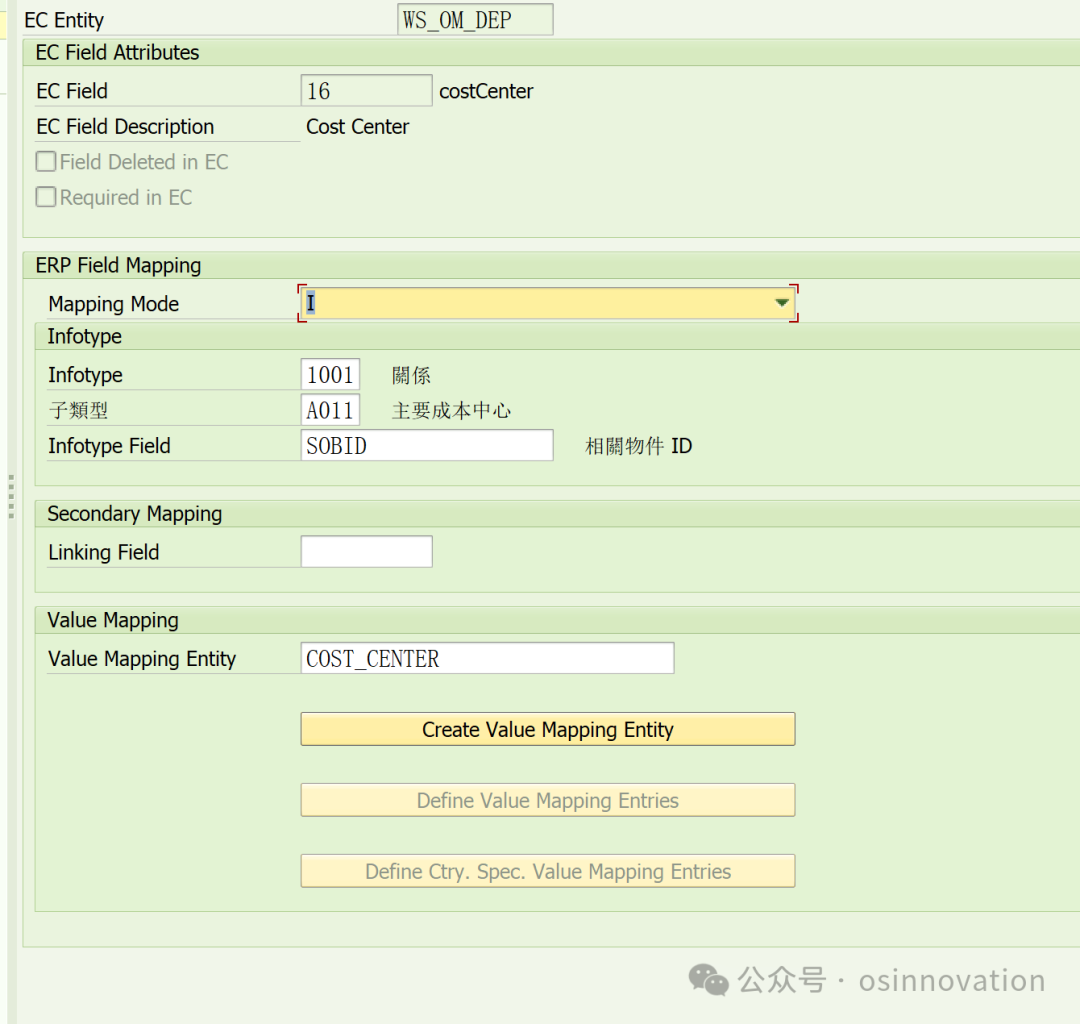Click the 子類型 label
Image resolution: width=1080 pixels, height=1024 pixels.
(x=79, y=410)
